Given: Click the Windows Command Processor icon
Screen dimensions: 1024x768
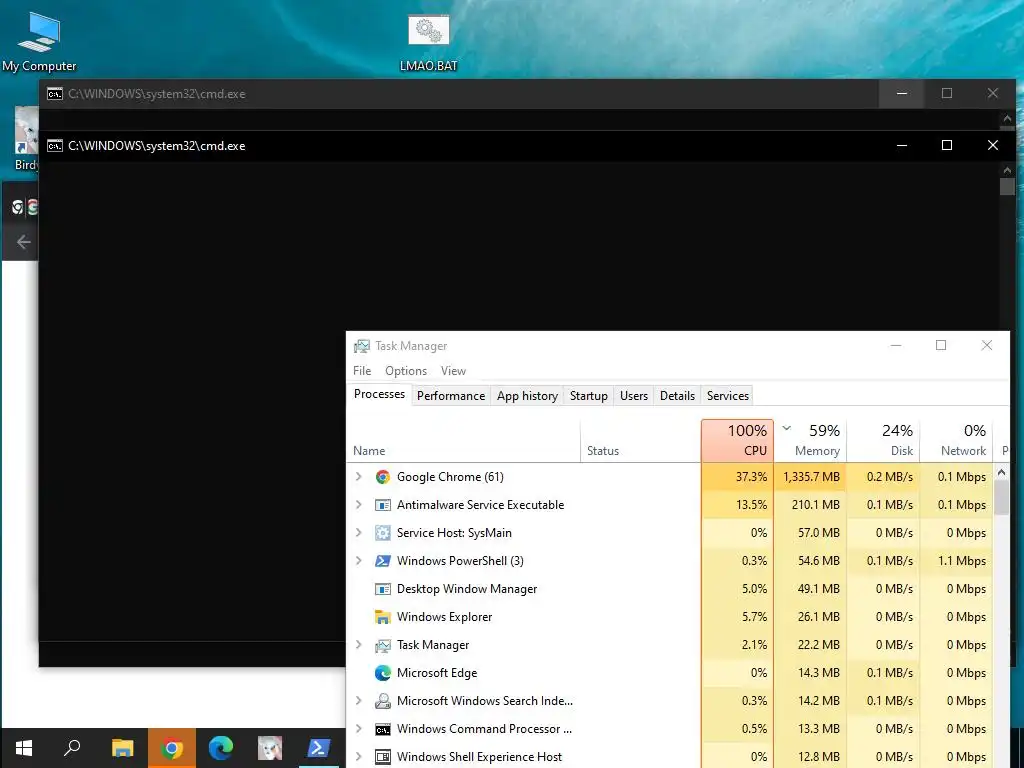Looking at the screenshot, I should [x=383, y=729].
